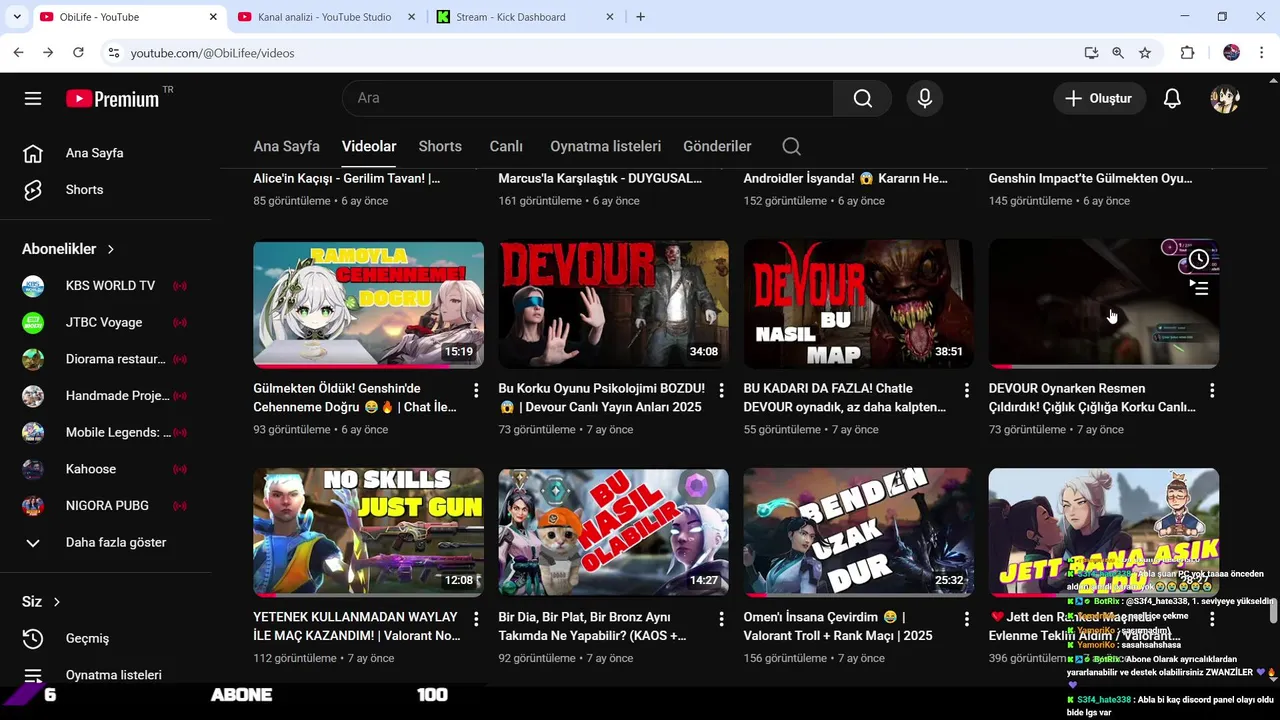Reload the page

click(x=78, y=53)
